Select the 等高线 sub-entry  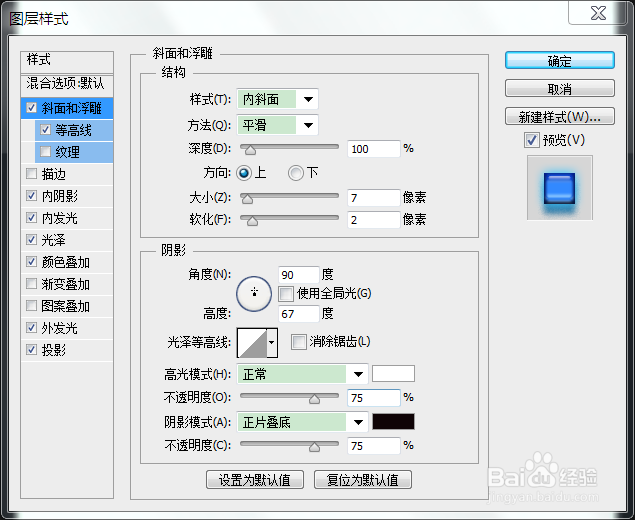click(x=73, y=130)
